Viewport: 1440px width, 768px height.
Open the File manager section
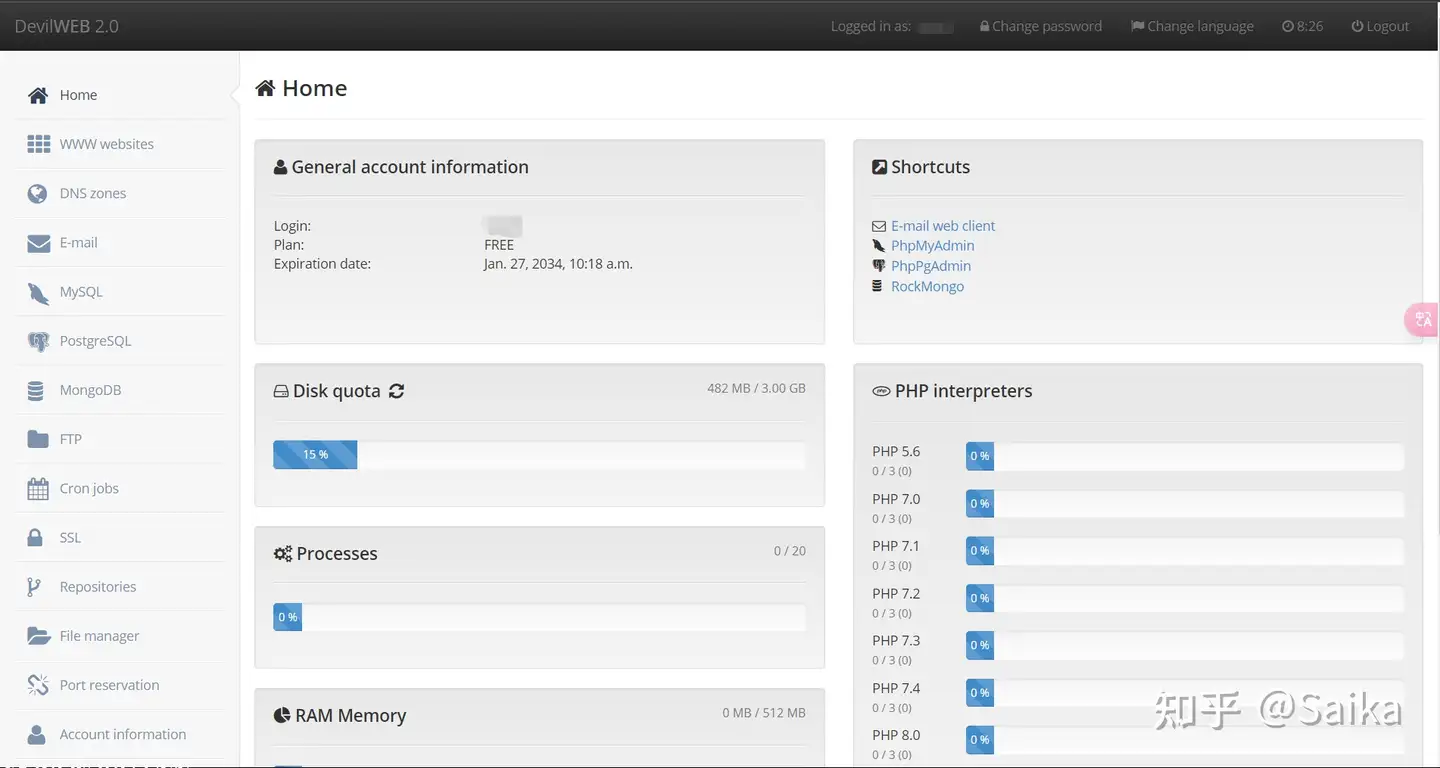99,636
